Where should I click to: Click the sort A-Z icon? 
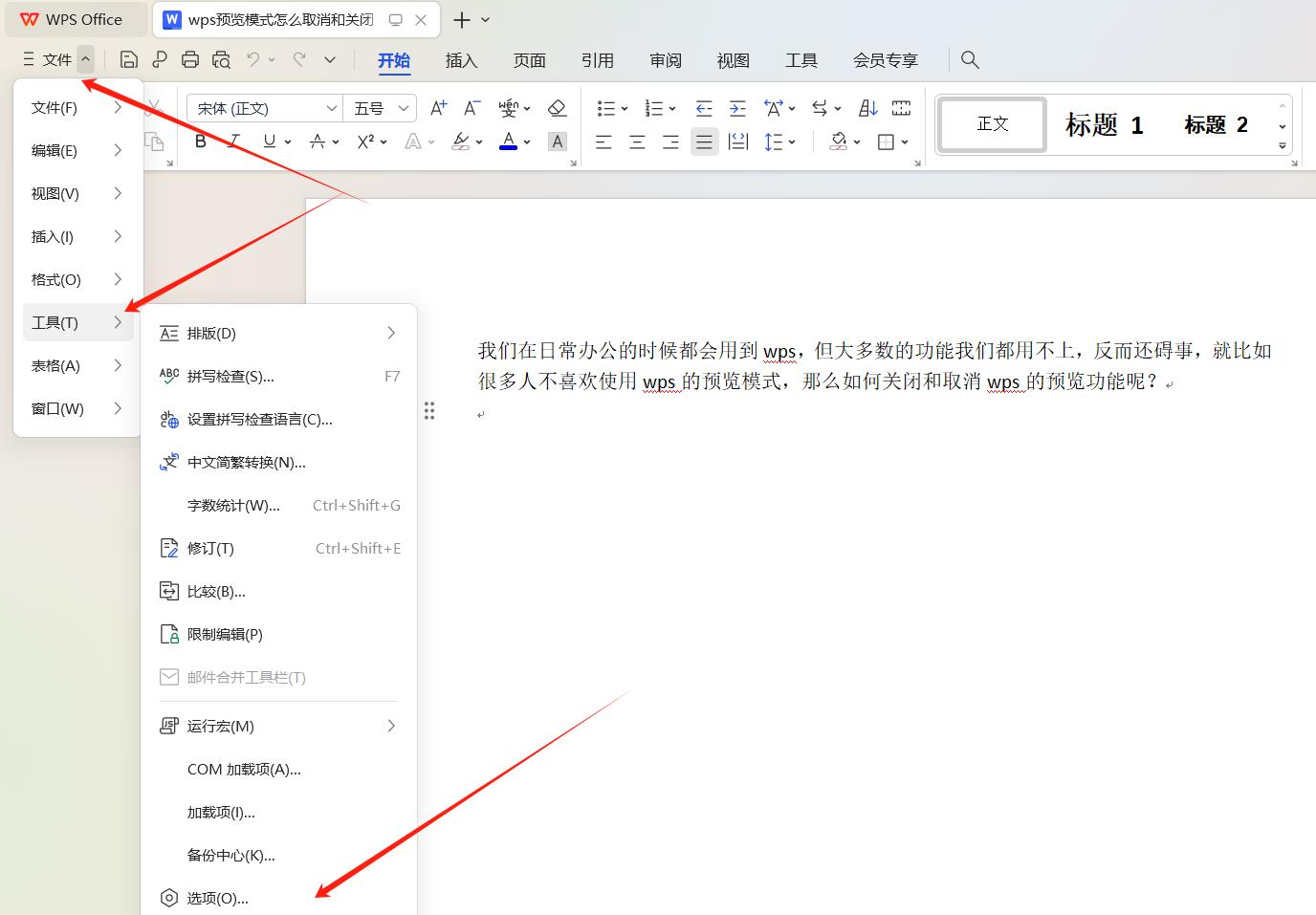(x=868, y=108)
